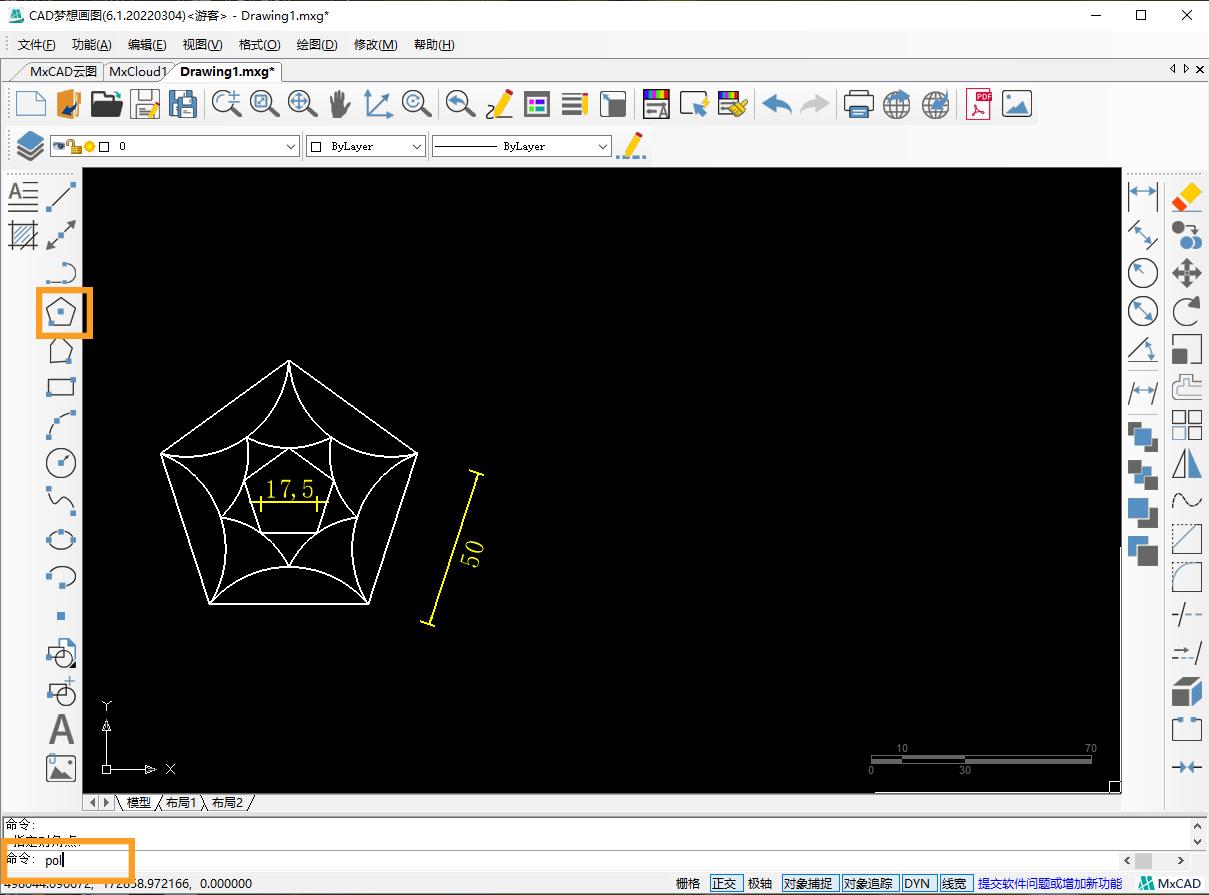Select the polygon drawing tool

pyautogui.click(x=61, y=313)
